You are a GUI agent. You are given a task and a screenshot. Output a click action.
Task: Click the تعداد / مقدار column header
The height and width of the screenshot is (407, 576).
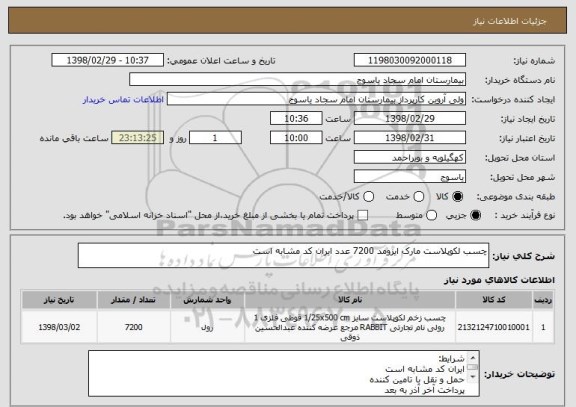tap(133, 300)
